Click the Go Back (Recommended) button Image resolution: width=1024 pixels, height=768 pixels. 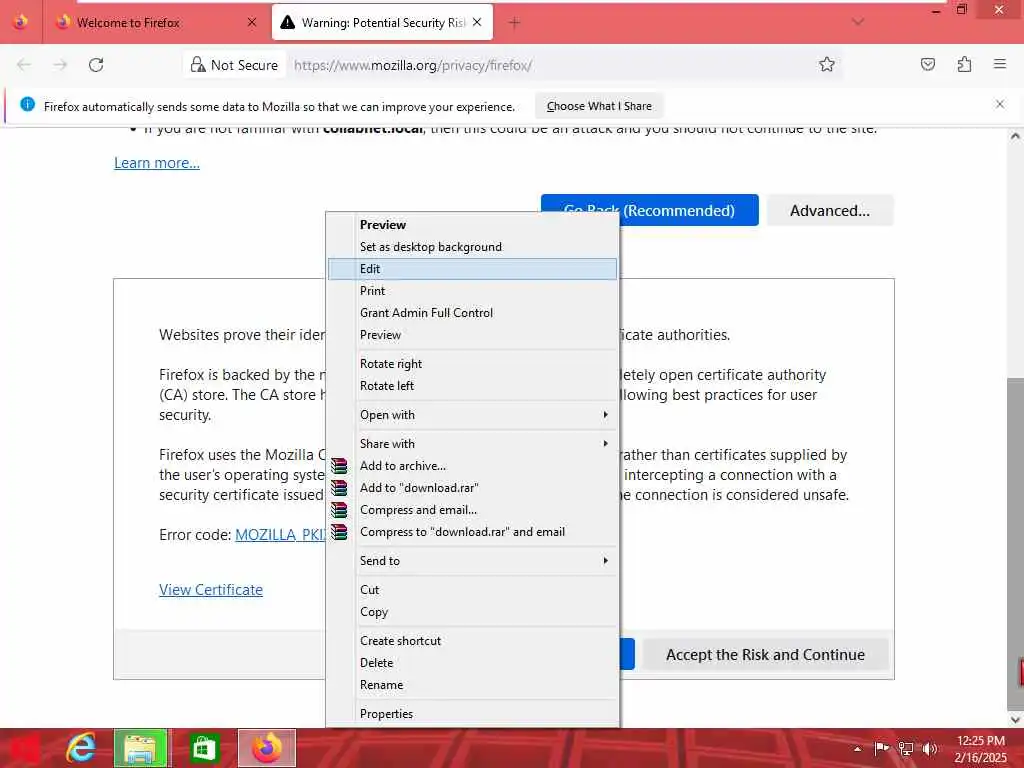tap(689, 210)
